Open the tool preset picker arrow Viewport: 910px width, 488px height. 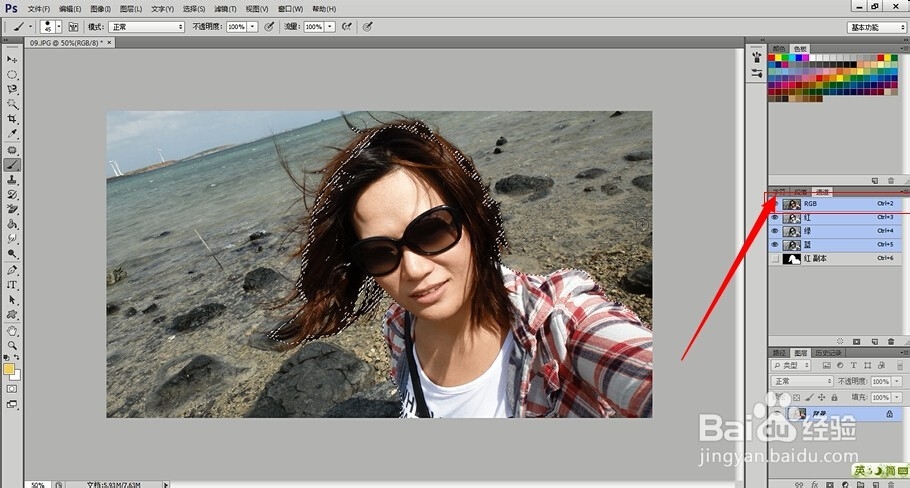[x=30, y=27]
